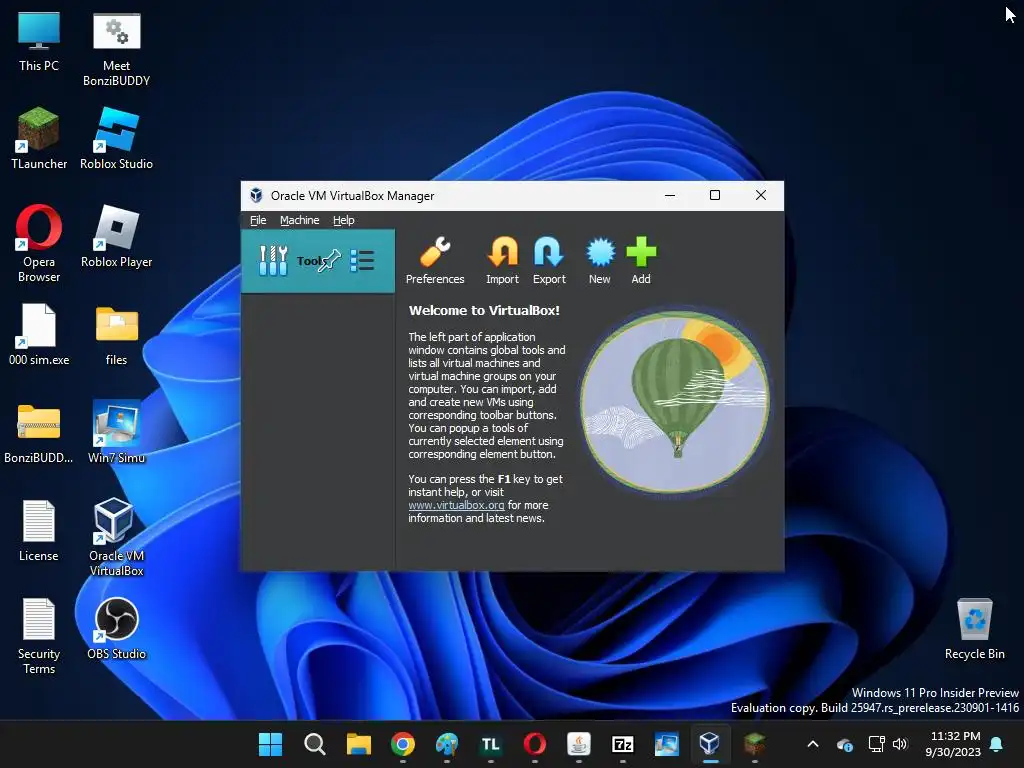Screen dimensions: 1024x768
Task: Open clock showing 11:32 PM
Action: pos(953,744)
